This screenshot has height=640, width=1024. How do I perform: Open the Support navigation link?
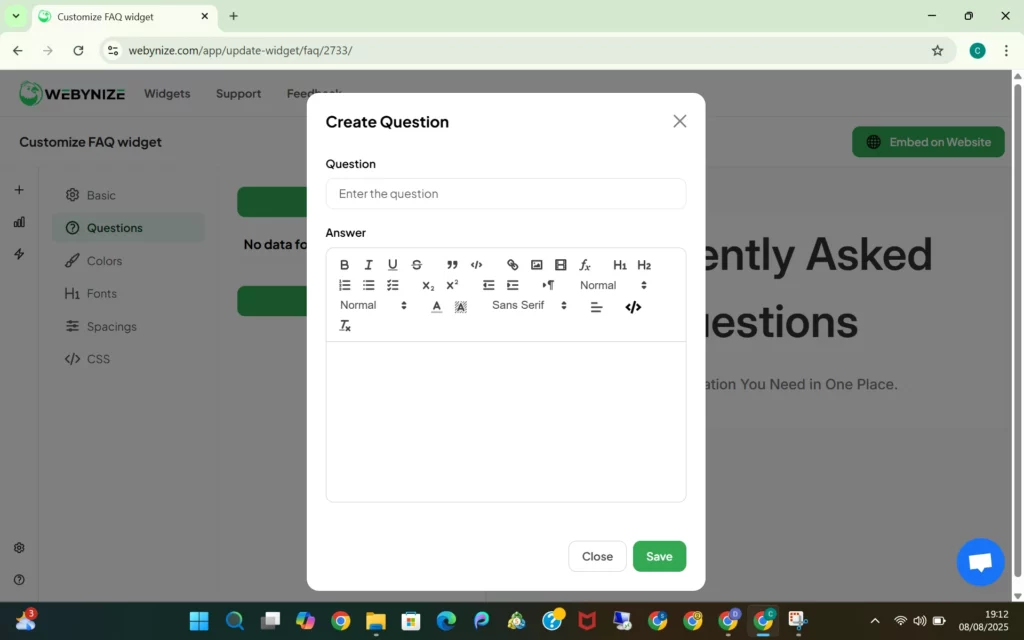click(238, 93)
